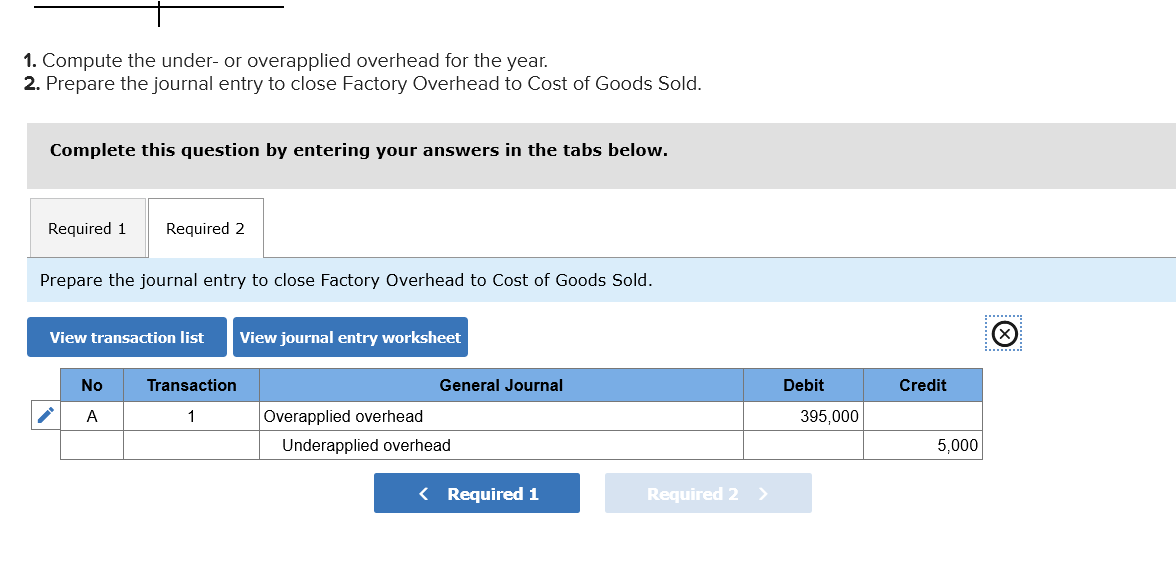
Task: Click the Debit column header
Action: click(803, 385)
